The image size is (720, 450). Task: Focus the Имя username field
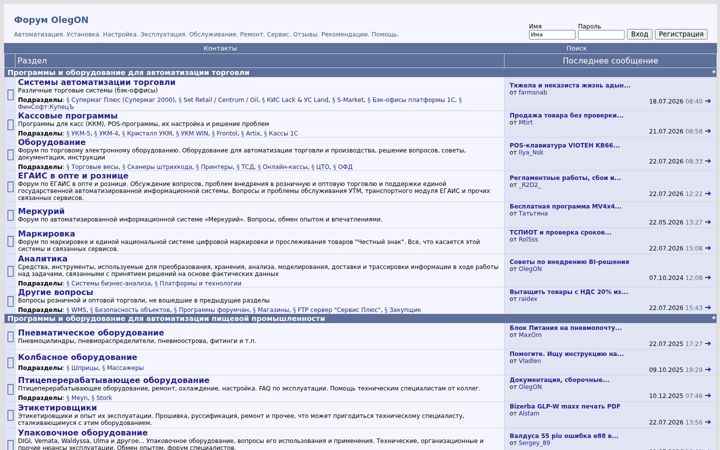pos(552,35)
